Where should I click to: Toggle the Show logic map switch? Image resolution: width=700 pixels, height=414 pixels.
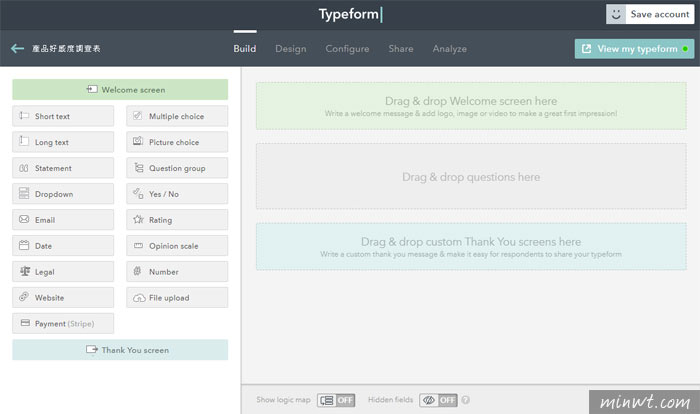(x=336, y=400)
